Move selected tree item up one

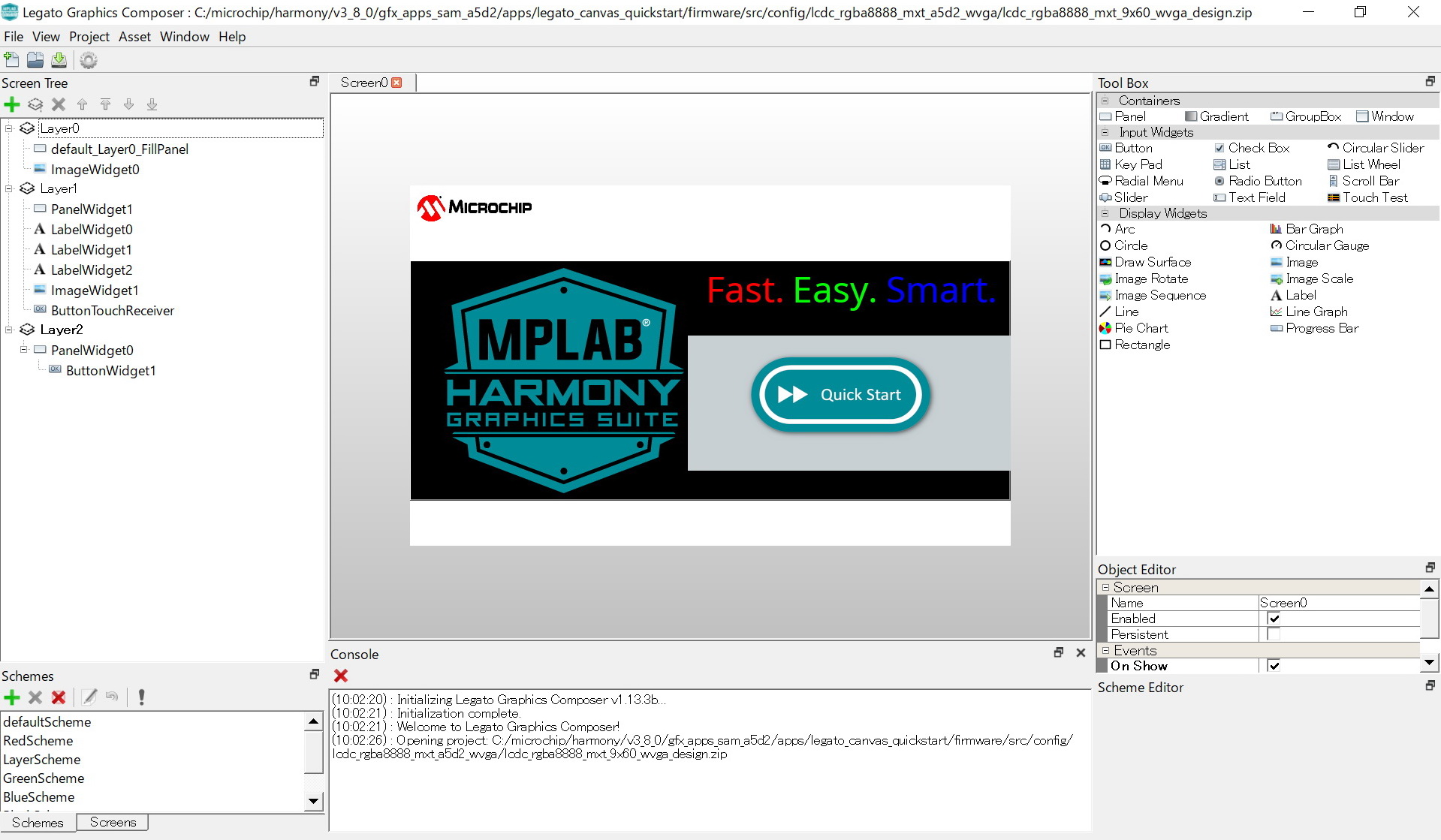[83, 104]
